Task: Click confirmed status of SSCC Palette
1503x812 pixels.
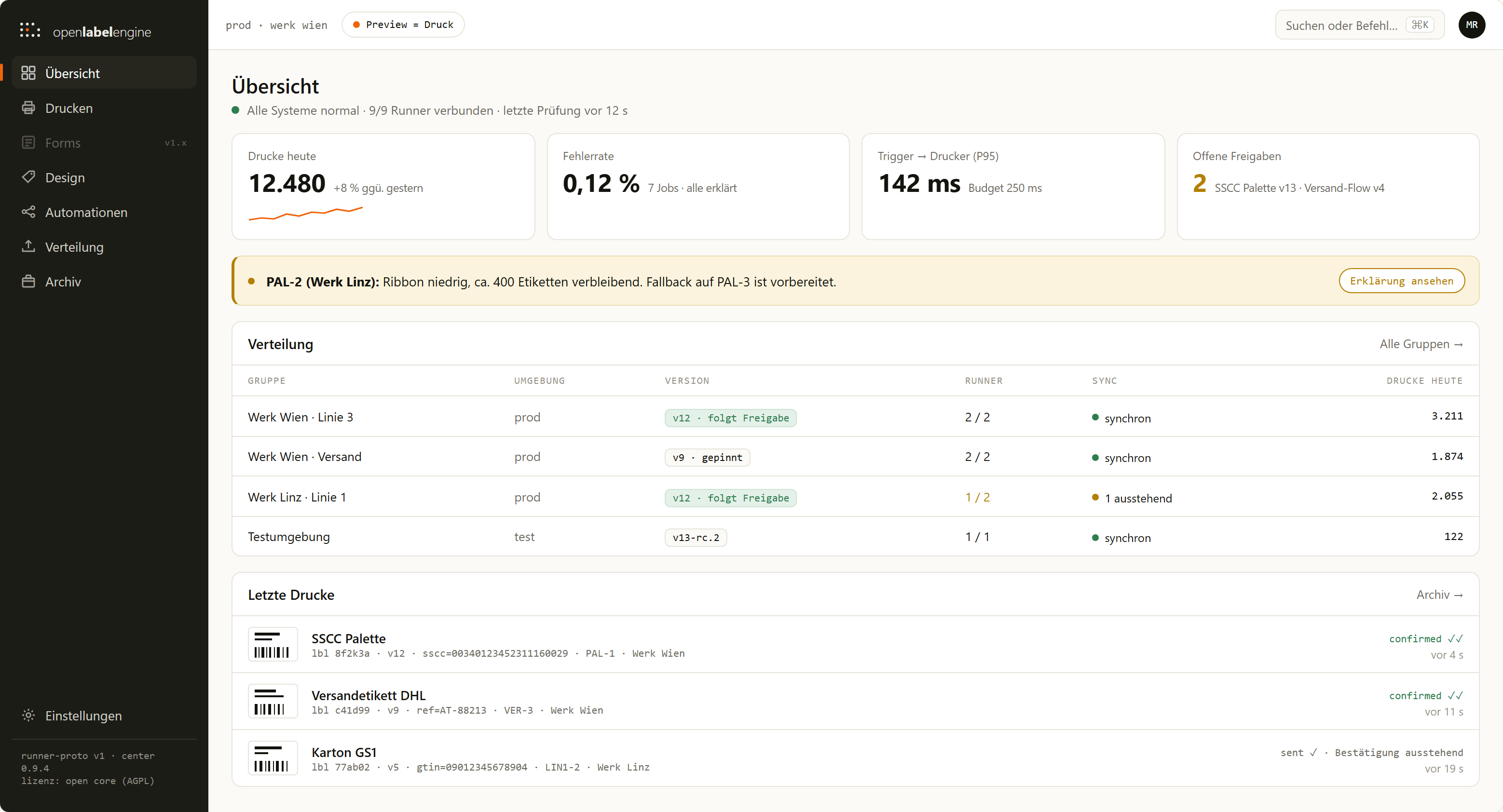Action: click(x=1425, y=639)
